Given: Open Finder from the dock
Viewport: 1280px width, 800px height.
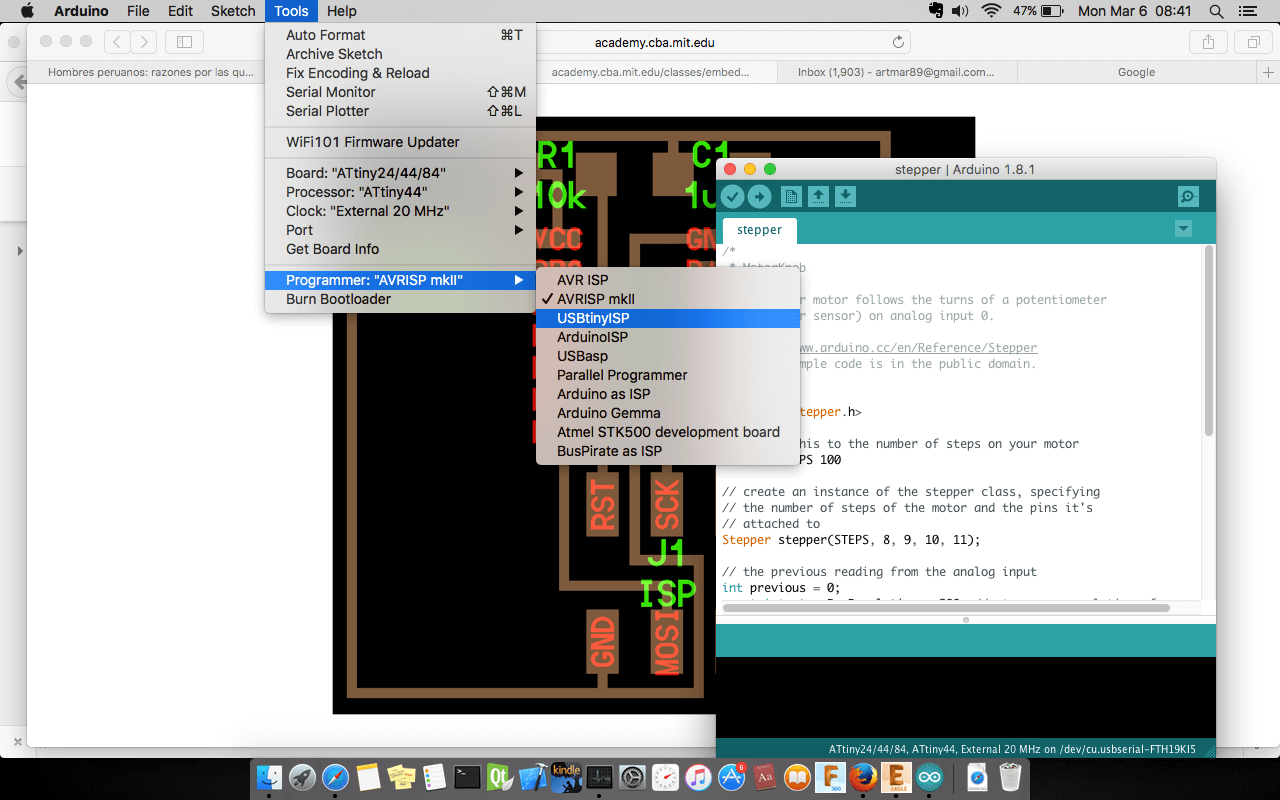Looking at the screenshot, I should pyautogui.click(x=269, y=777).
